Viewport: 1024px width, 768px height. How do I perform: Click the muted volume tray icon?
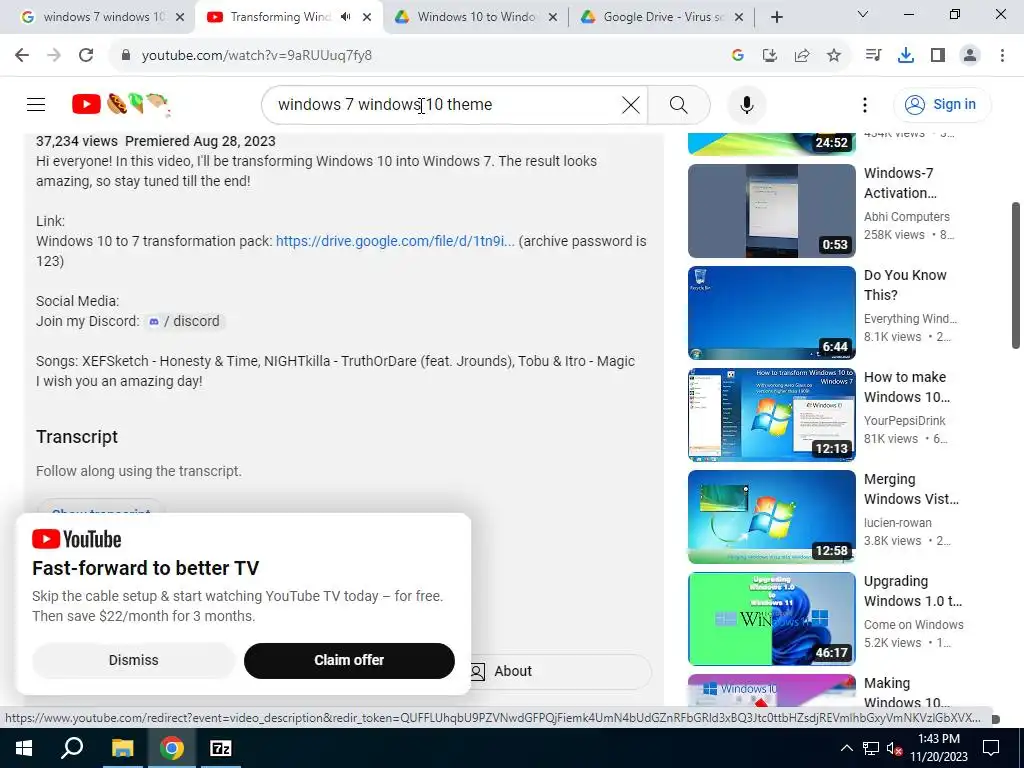[894, 748]
